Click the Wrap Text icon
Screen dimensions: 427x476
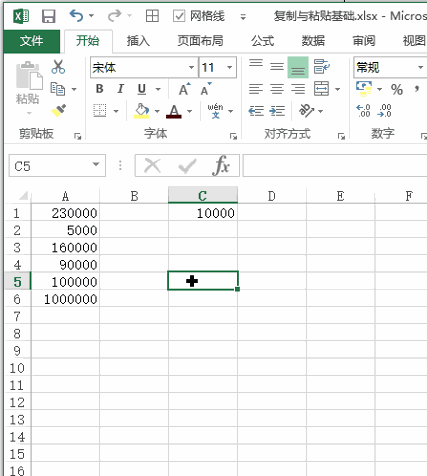(322, 67)
